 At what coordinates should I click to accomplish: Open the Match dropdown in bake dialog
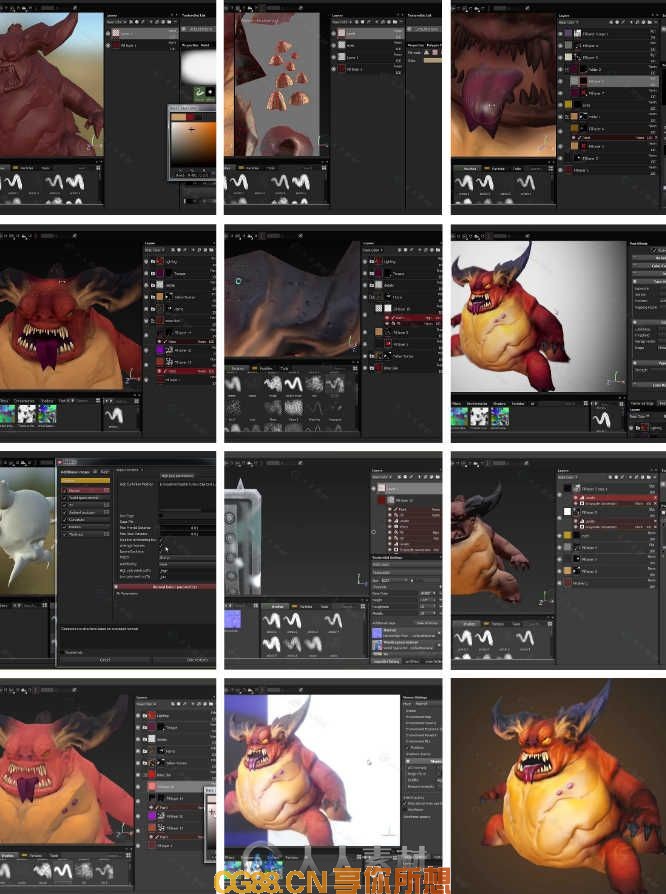[186, 558]
